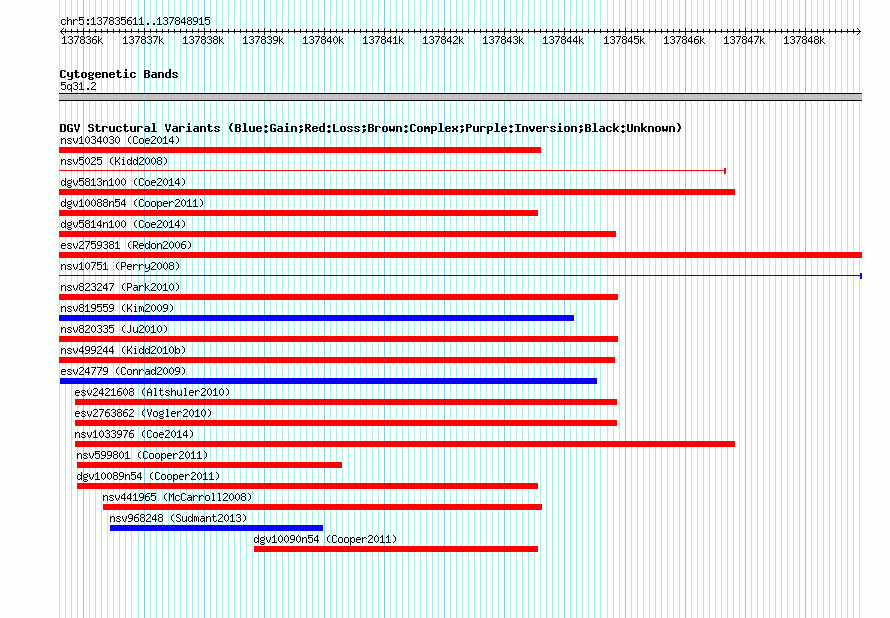Click the nsv1034030 (Coe2014) variant label
The width and height of the screenshot is (890, 618).
pyautogui.click(x=120, y=140)
